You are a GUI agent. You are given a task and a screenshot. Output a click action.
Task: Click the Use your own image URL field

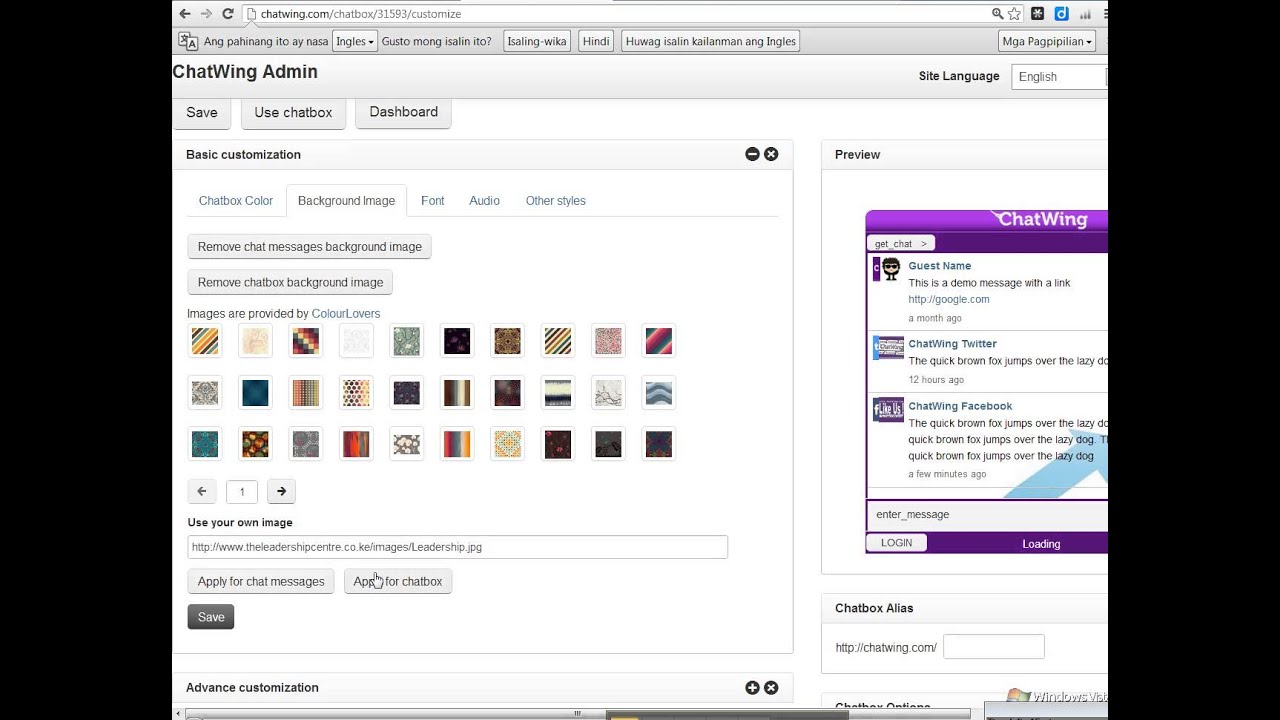tap(458, 547)
